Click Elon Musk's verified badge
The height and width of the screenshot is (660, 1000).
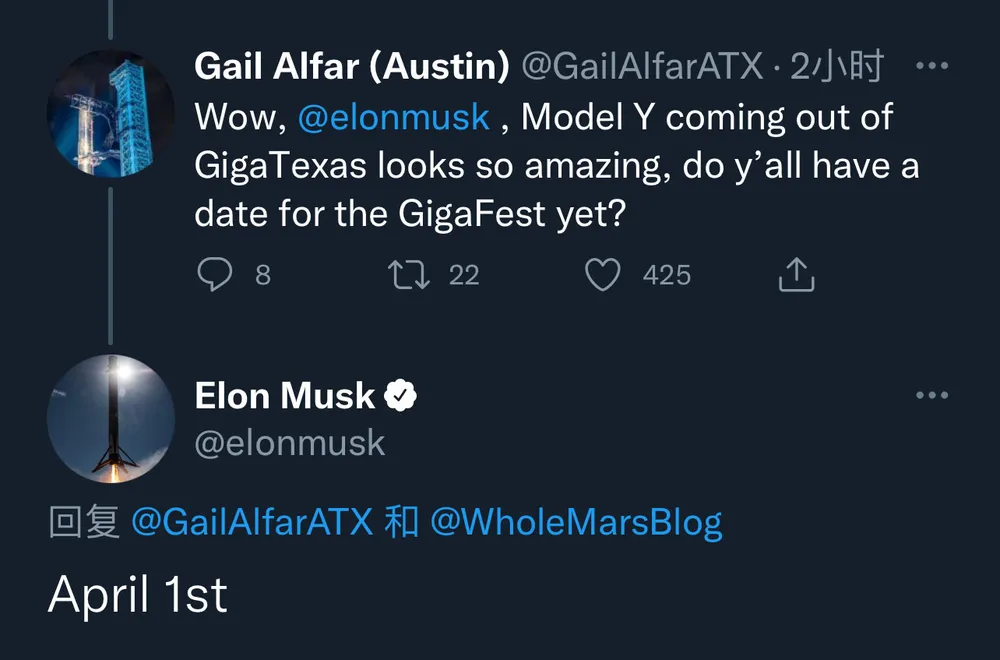coord(401,395)
